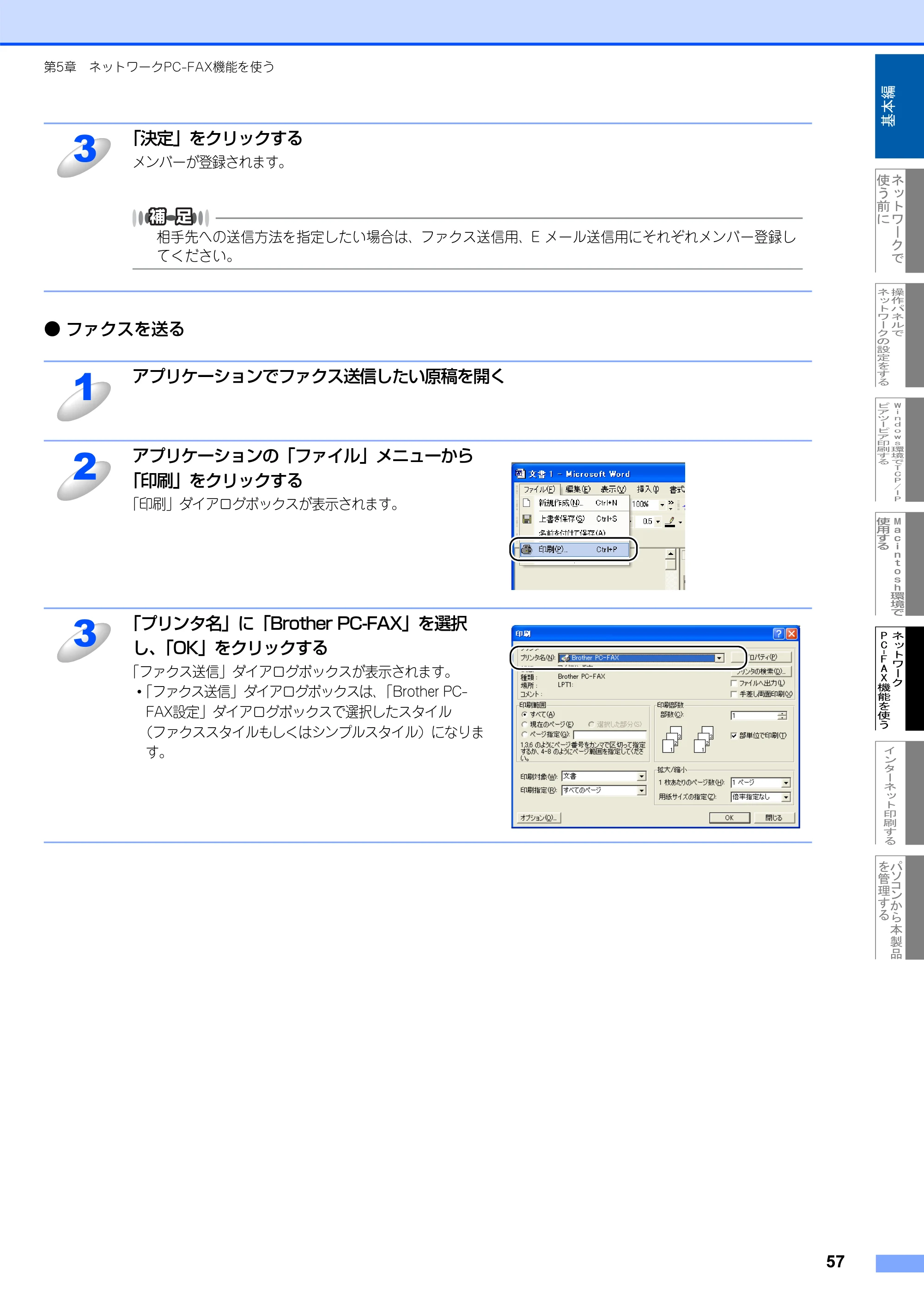Click the Word document icon in the title bar

520,474
